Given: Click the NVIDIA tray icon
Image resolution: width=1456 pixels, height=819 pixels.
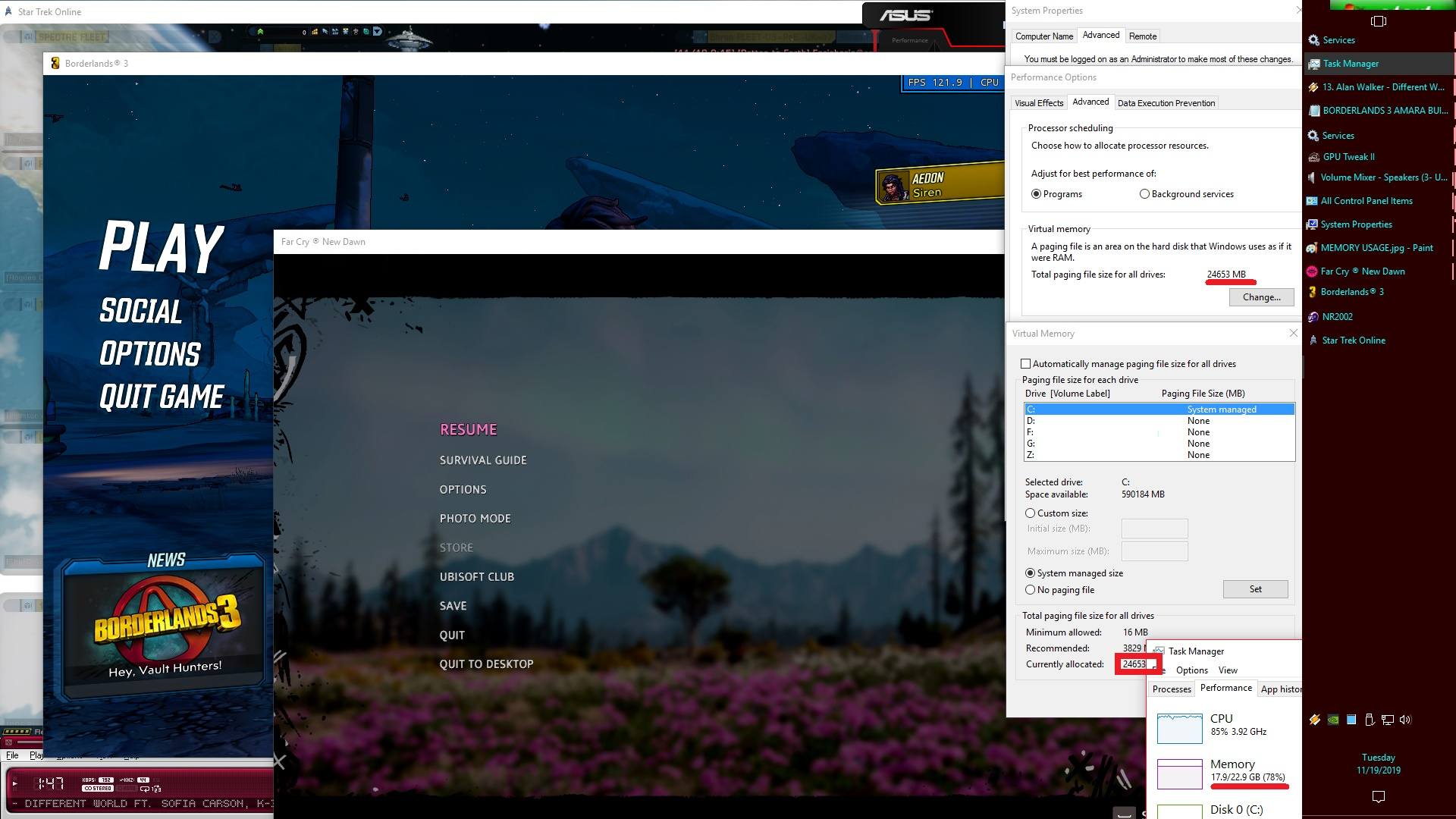Looking at the screenshot, I should pos(1332,720).
